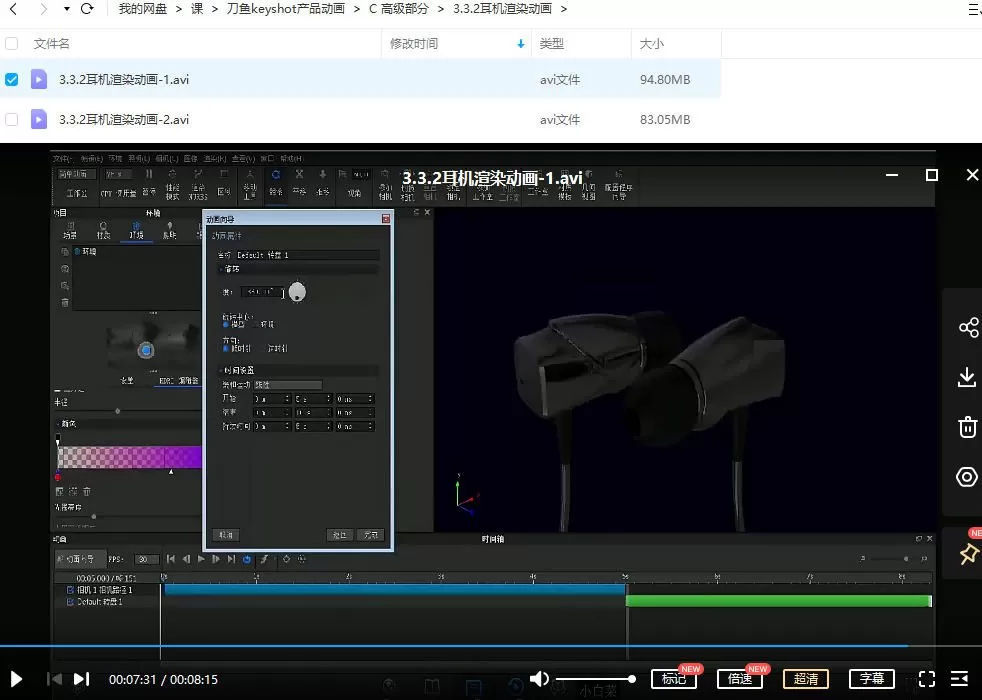This screenshot has width=982, height=700.
Task: Open the 类型回放 dropdown in the wizard
Action: [289, 385]
